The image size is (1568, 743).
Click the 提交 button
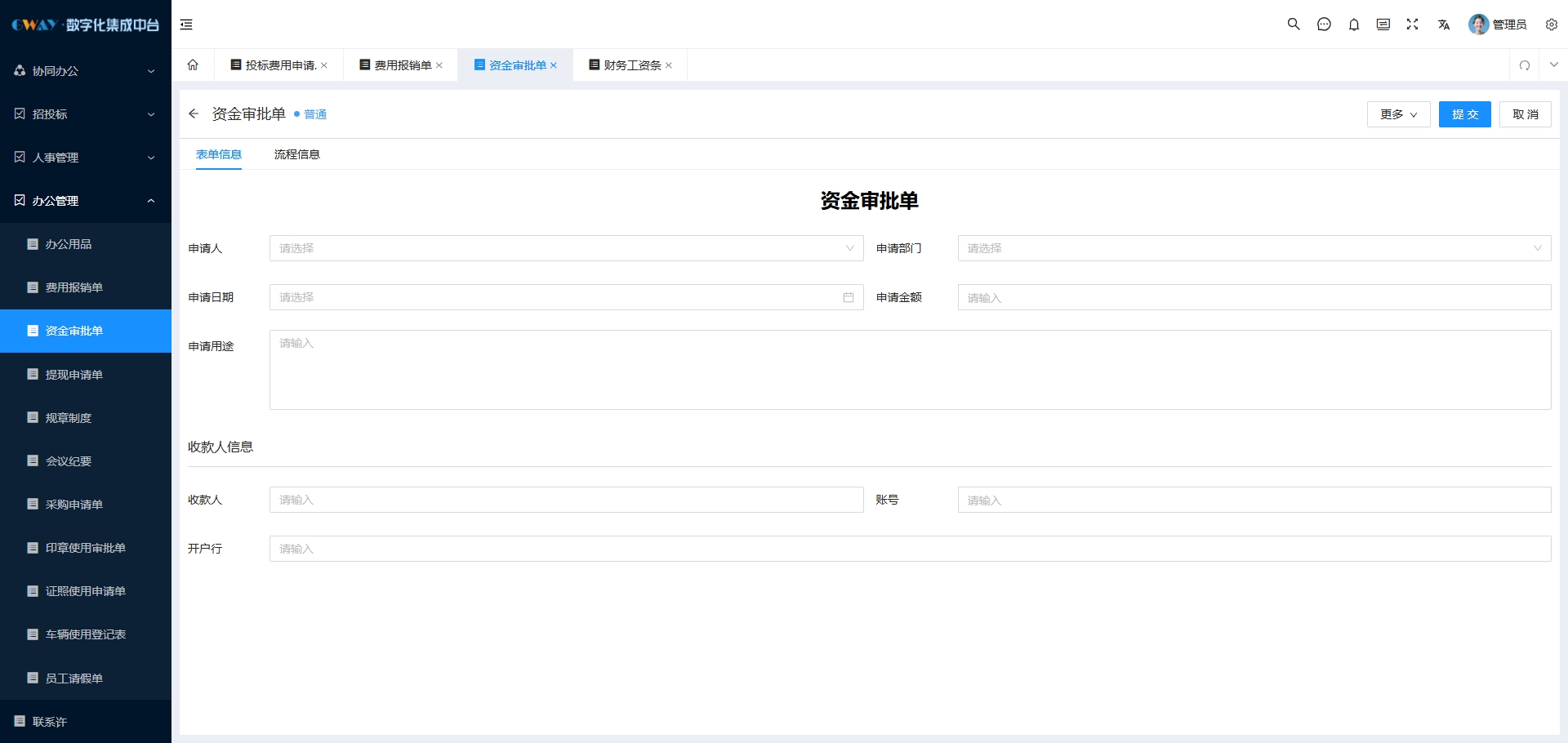[x=1464, y=114]
